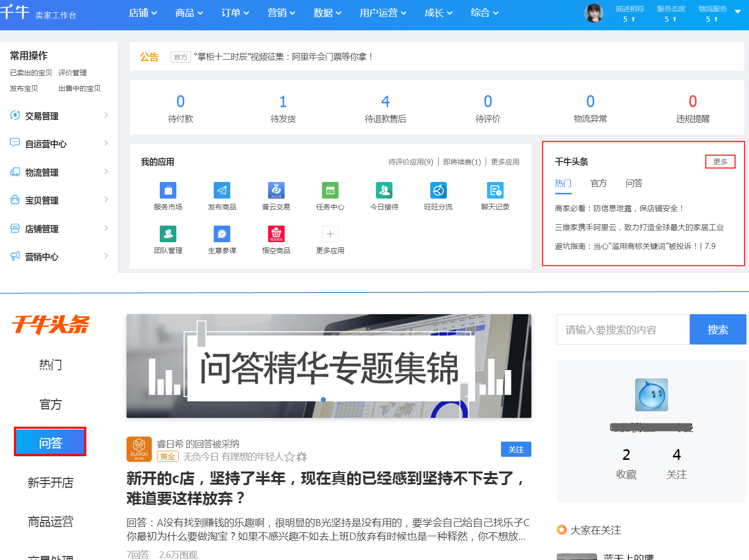This screenshot has width=749, height=560.
Task: Click the plus tile to add more apps
Action: click(x=330, y=234)
